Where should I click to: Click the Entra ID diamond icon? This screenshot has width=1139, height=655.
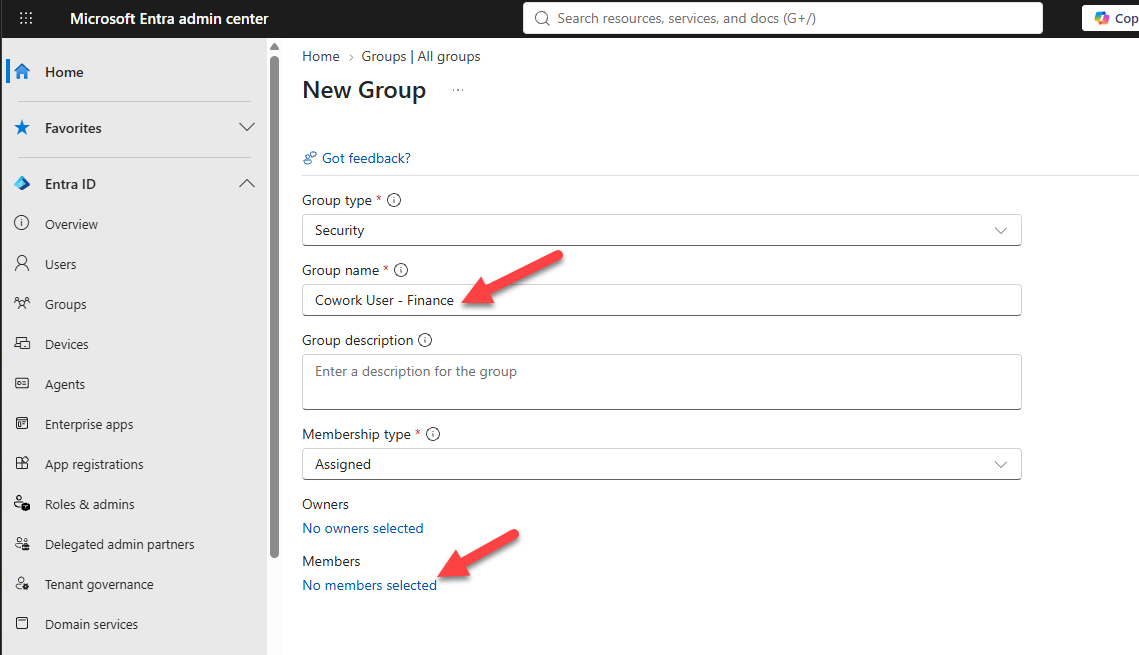pyautogui.click(x=23, y=184)
